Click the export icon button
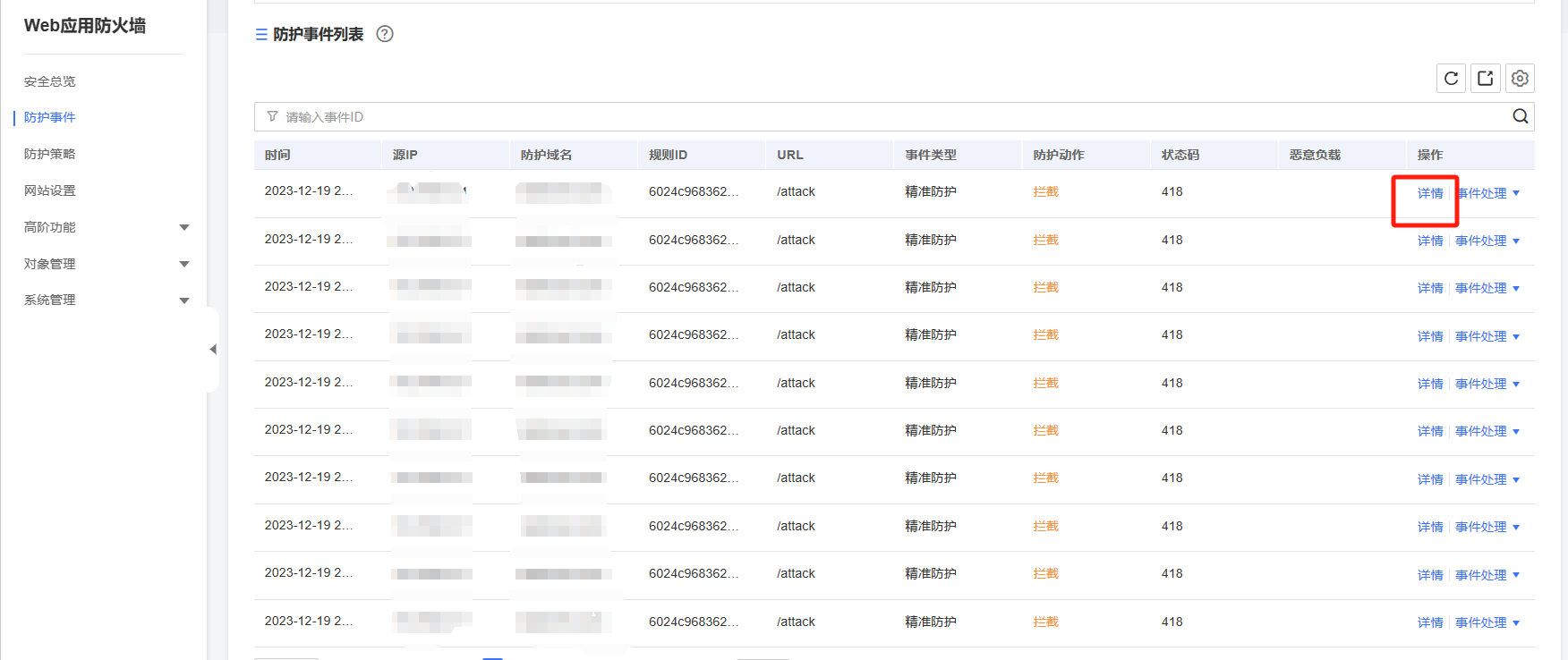 tap(1486, 79)
